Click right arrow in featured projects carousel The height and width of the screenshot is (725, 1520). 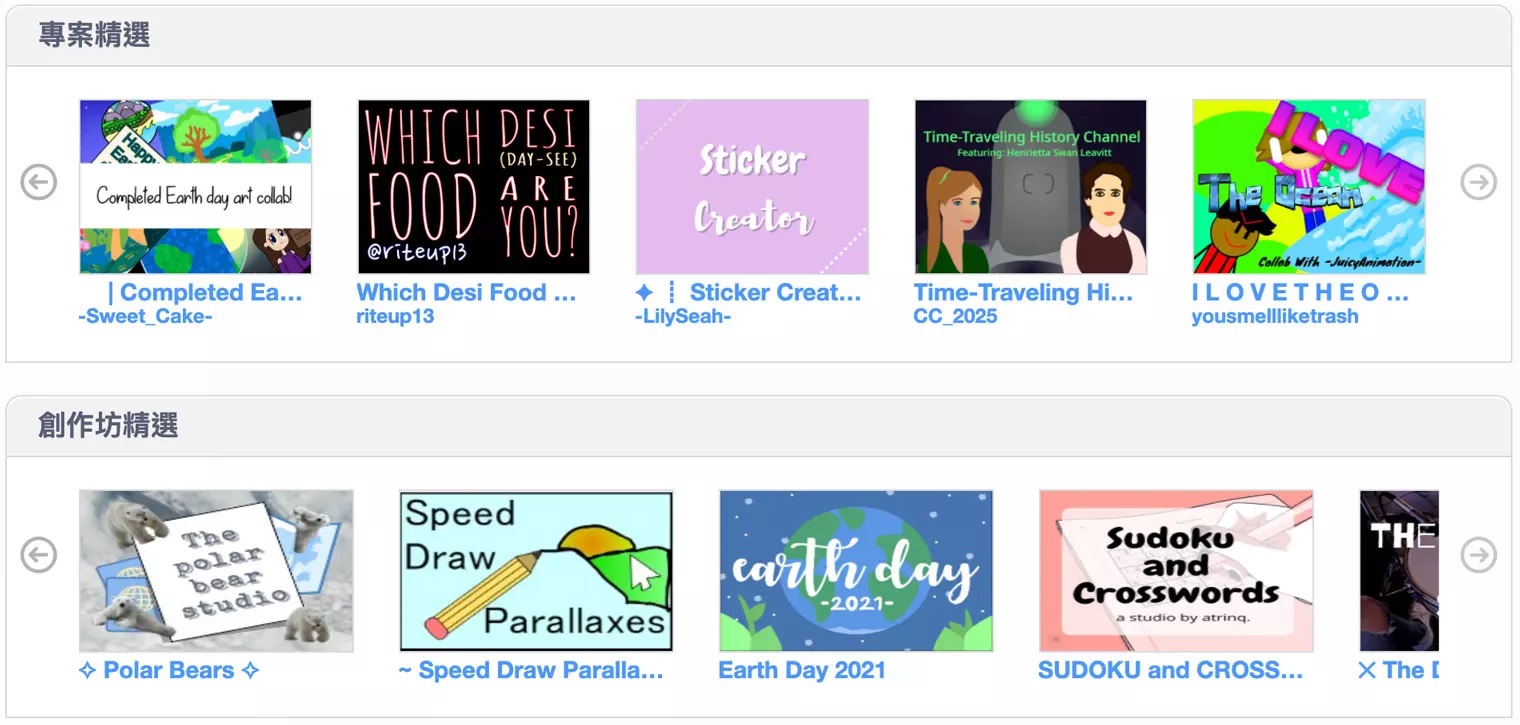(x=1478, y=182)
